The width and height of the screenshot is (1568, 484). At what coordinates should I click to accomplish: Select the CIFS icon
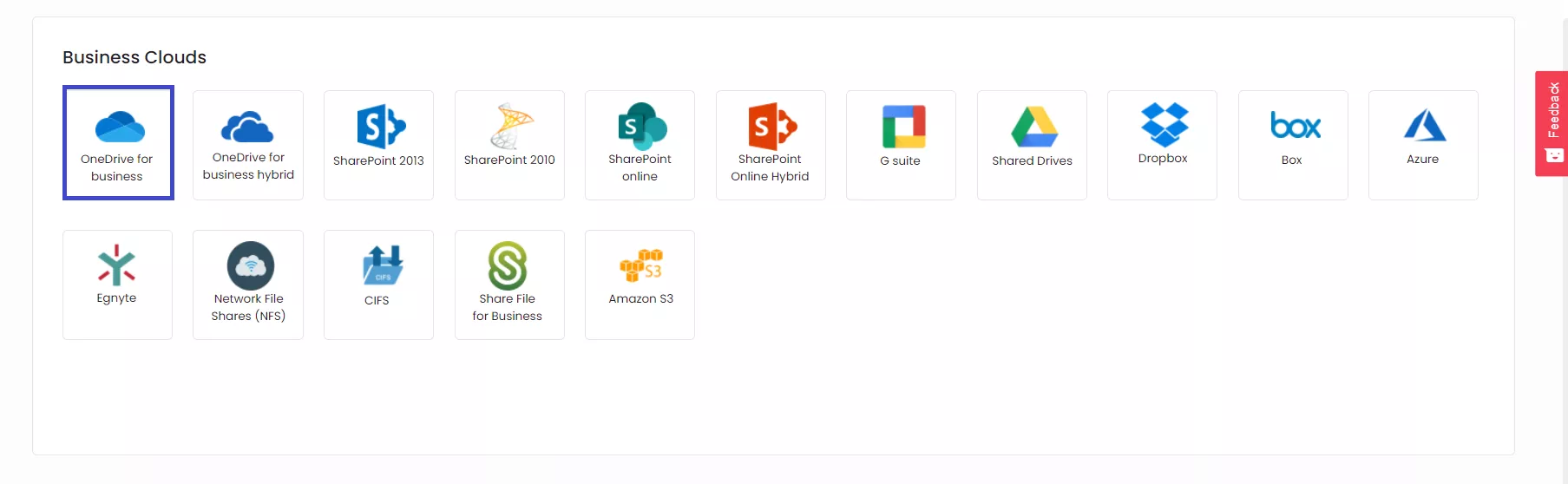[383, 265]
